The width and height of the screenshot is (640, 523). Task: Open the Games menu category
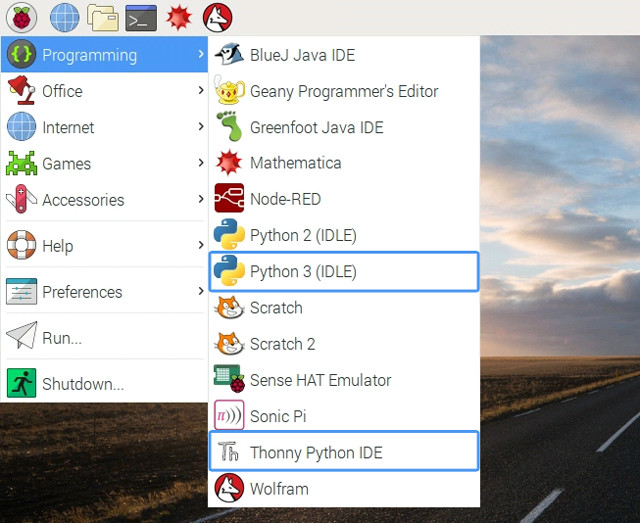point(104,163)
